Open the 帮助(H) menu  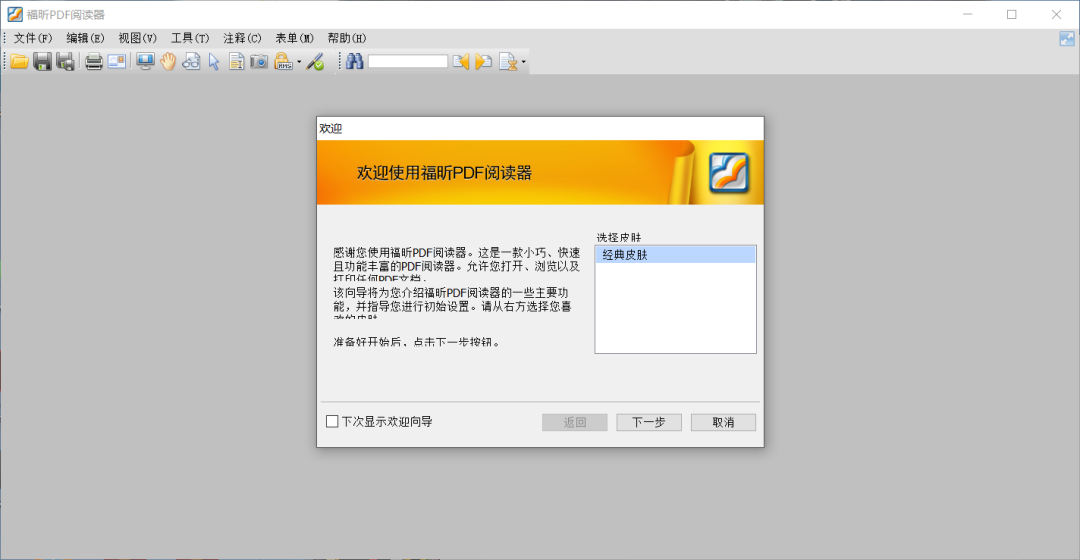(346, 38)
